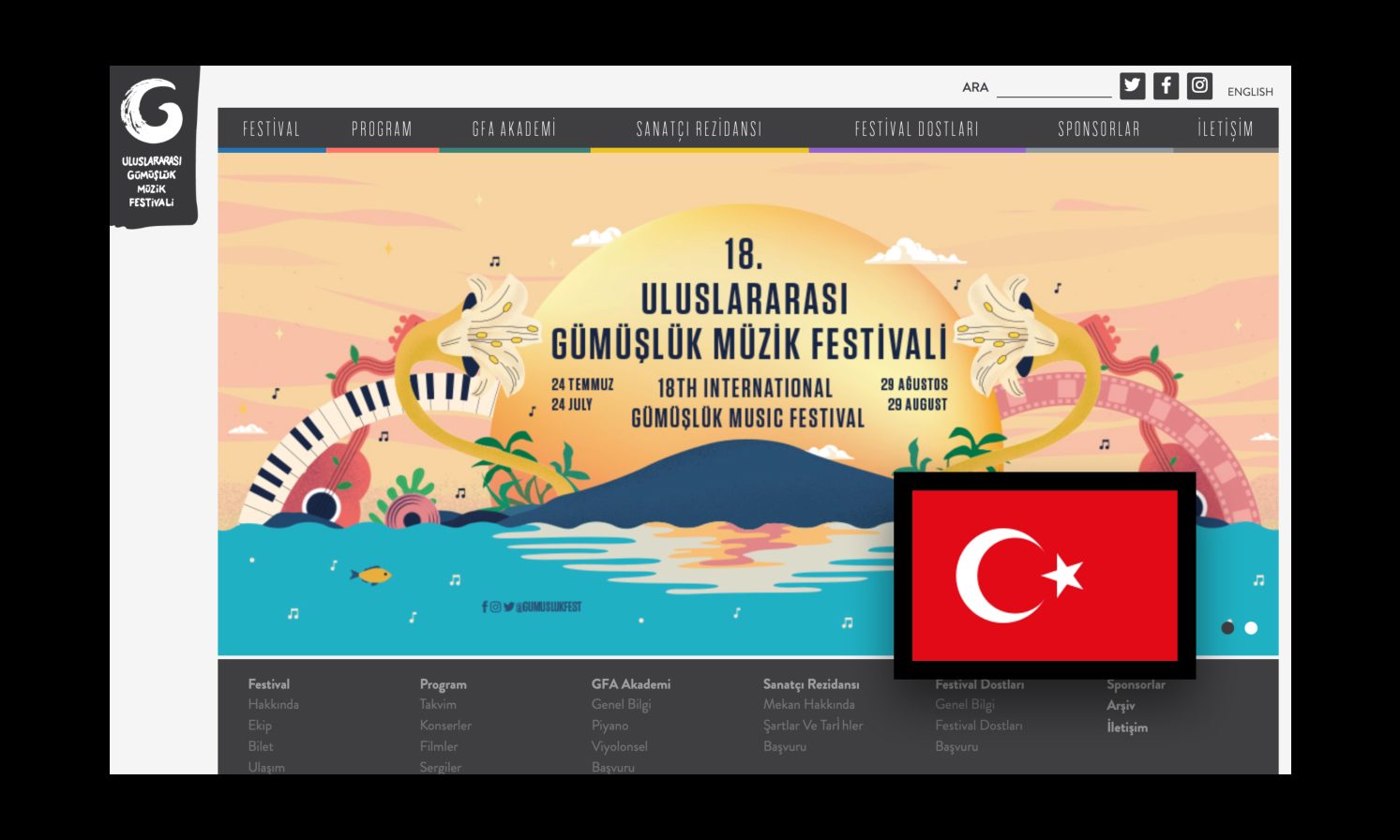Click the Turkish flag image
This screenshot has width=1400, height=840.
pos(1044,575)
